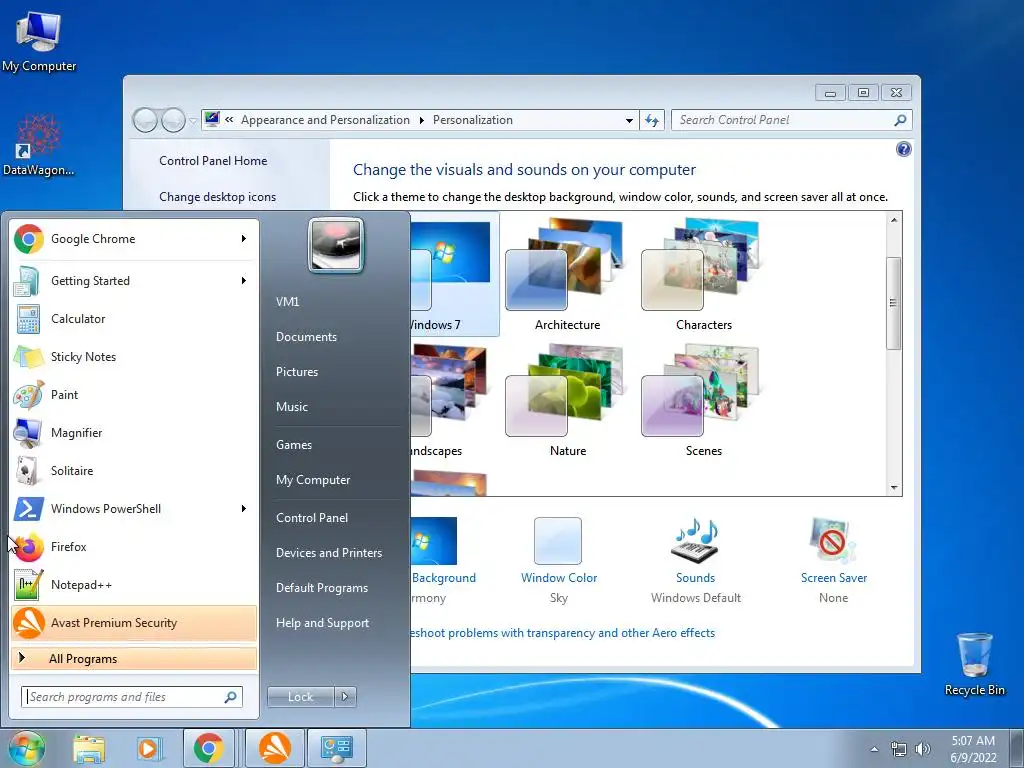Open Avast from the taskbar
This screenshot has width=1024, height=768.
click(275, 748)
